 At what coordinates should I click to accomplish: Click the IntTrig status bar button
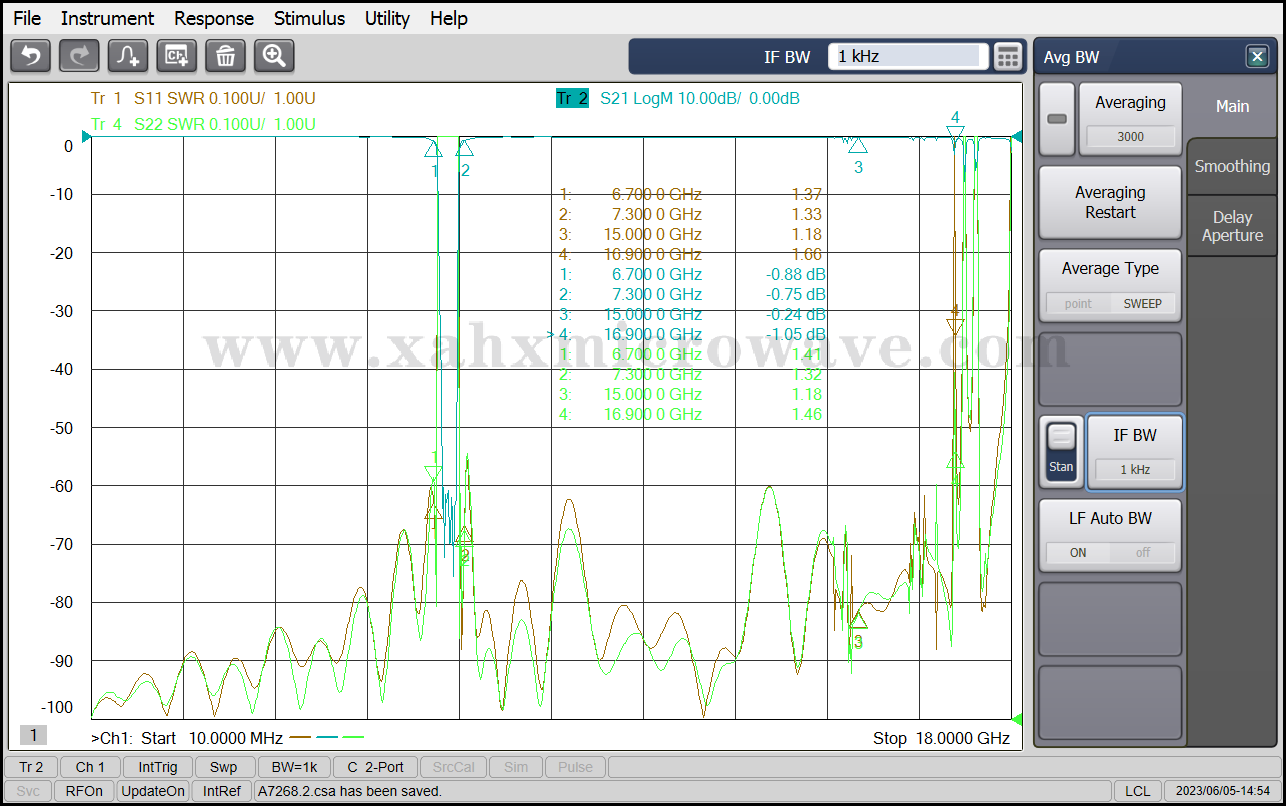pos(158,767)
